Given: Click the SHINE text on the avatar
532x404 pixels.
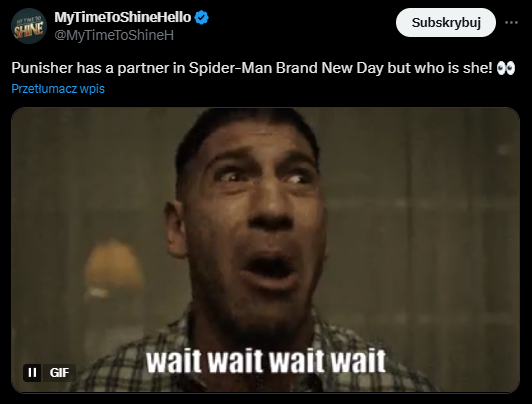Looking at the screenshot, I should tap(29, 30).
